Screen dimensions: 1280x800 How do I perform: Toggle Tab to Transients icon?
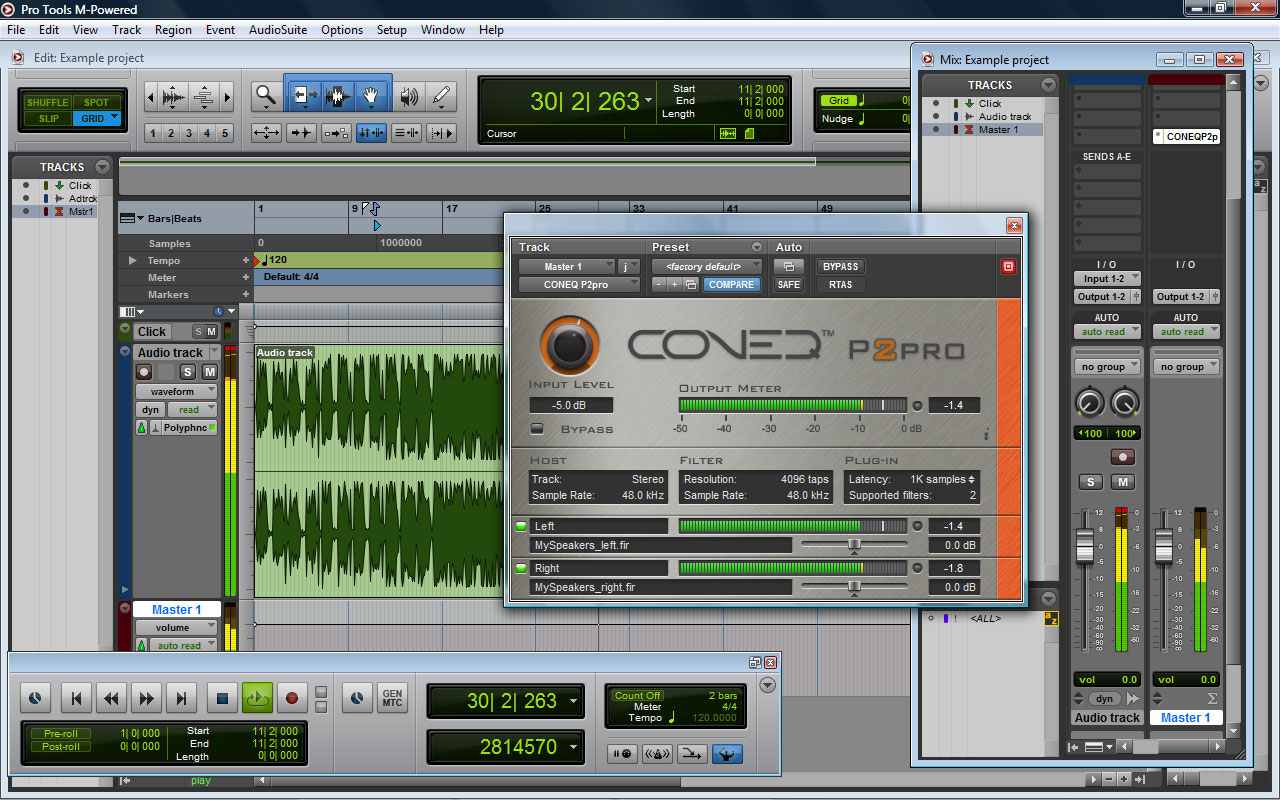(301, 132)
